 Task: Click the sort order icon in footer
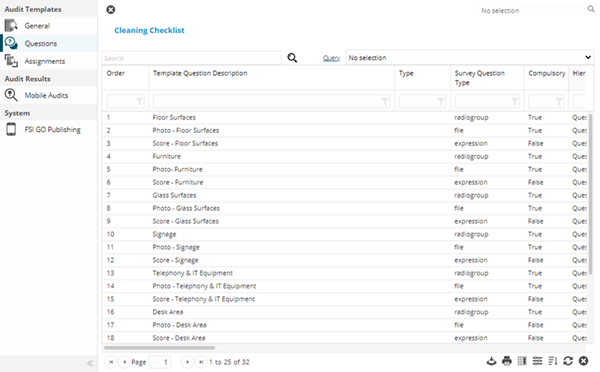coord(553,361)
